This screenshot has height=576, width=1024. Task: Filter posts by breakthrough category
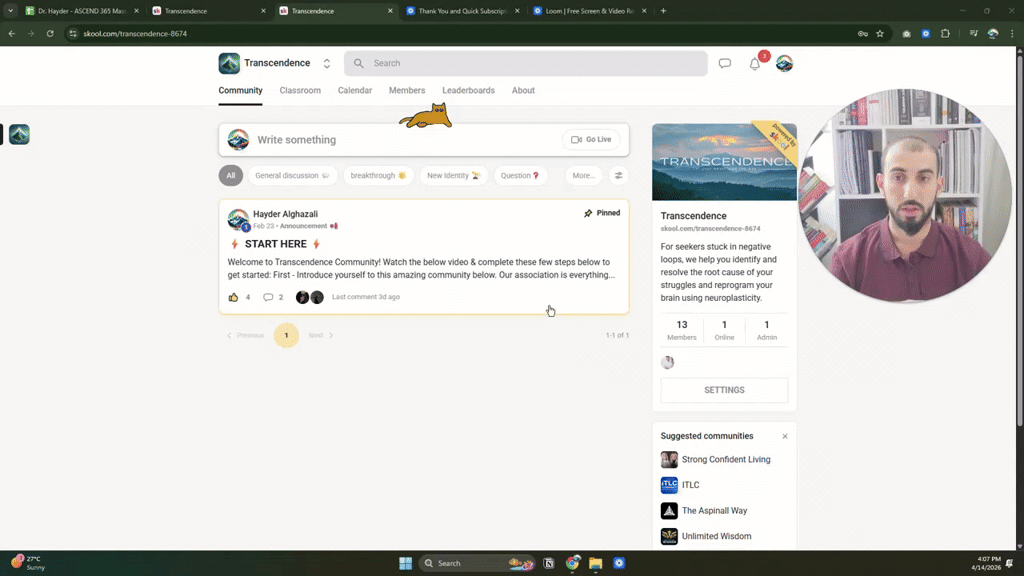pos(378,175)
